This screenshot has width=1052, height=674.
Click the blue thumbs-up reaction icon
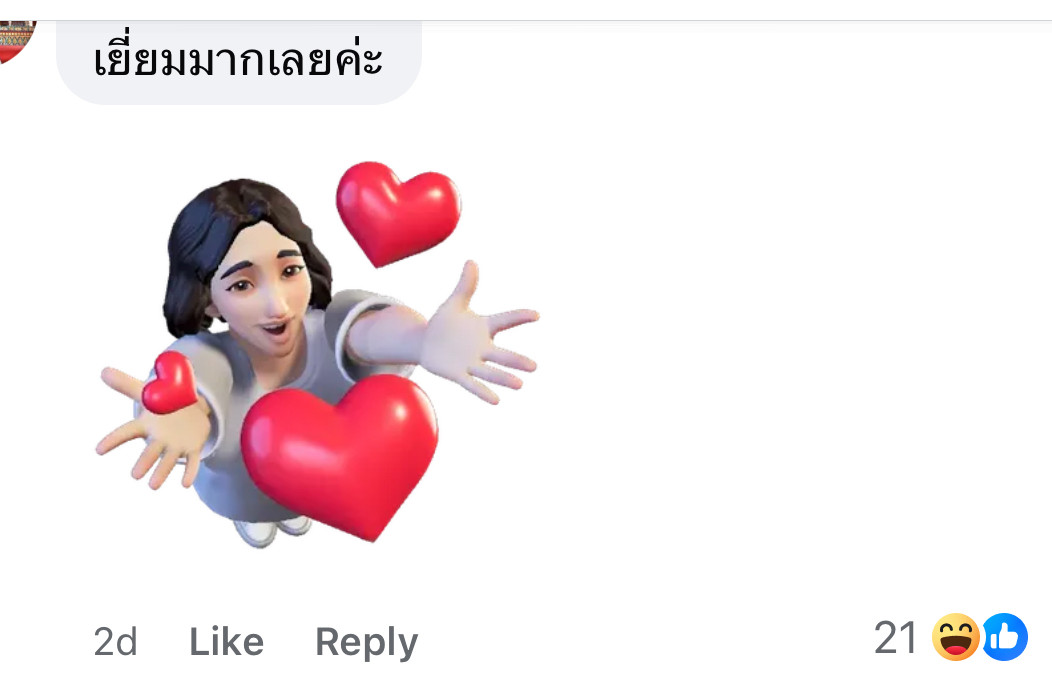coord(1005,637)
